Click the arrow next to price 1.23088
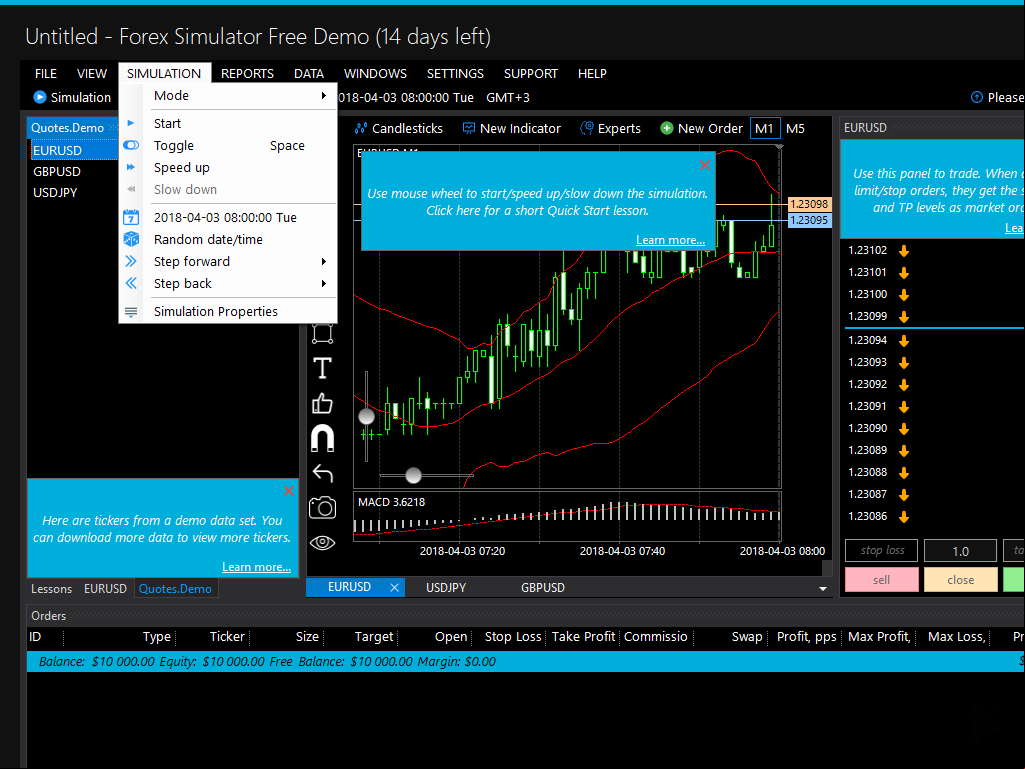Image resolution: width=1025 pixels, height=769 pixels. click(904, 473)
